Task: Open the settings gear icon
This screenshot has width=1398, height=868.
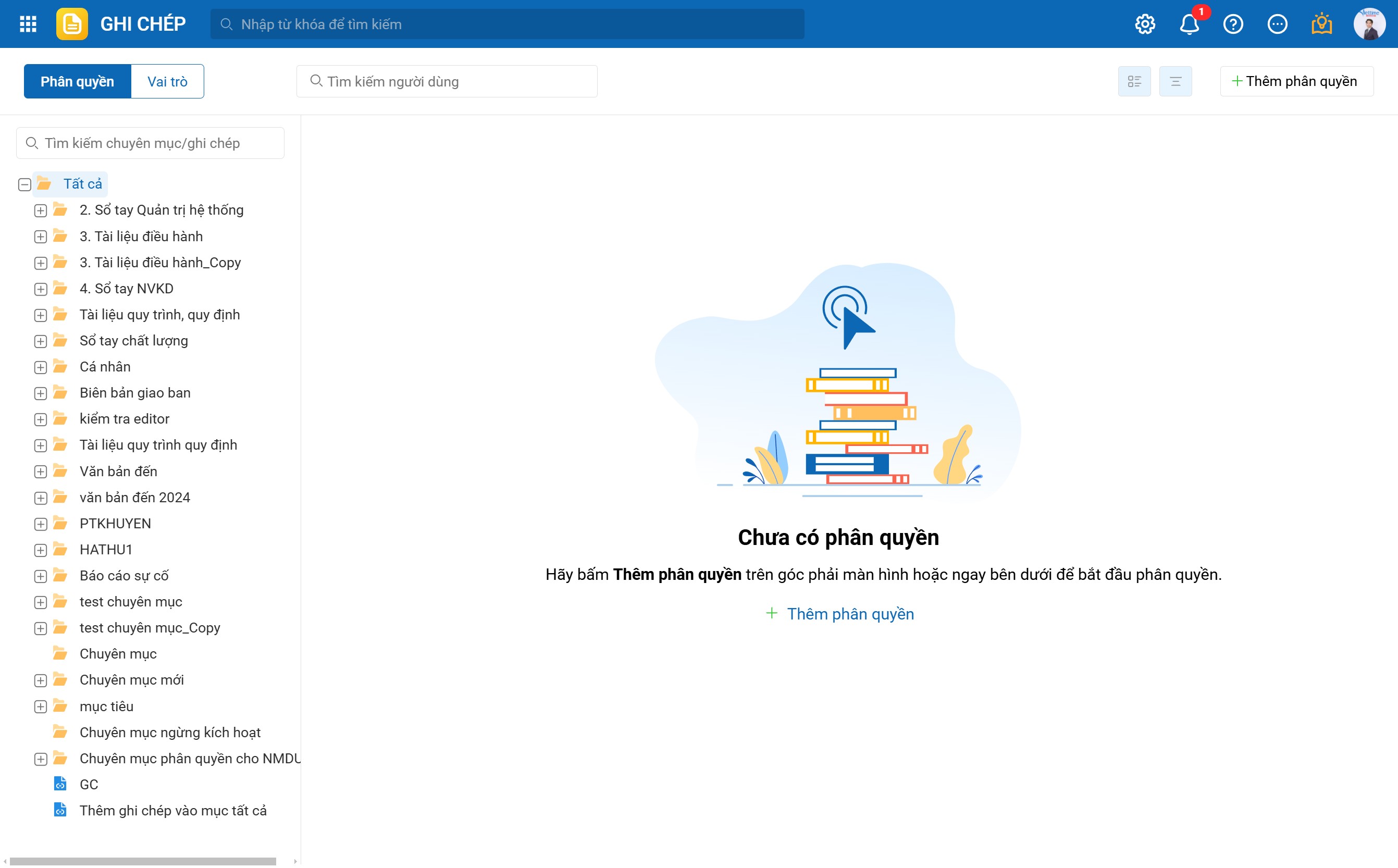Action: 1145,24
